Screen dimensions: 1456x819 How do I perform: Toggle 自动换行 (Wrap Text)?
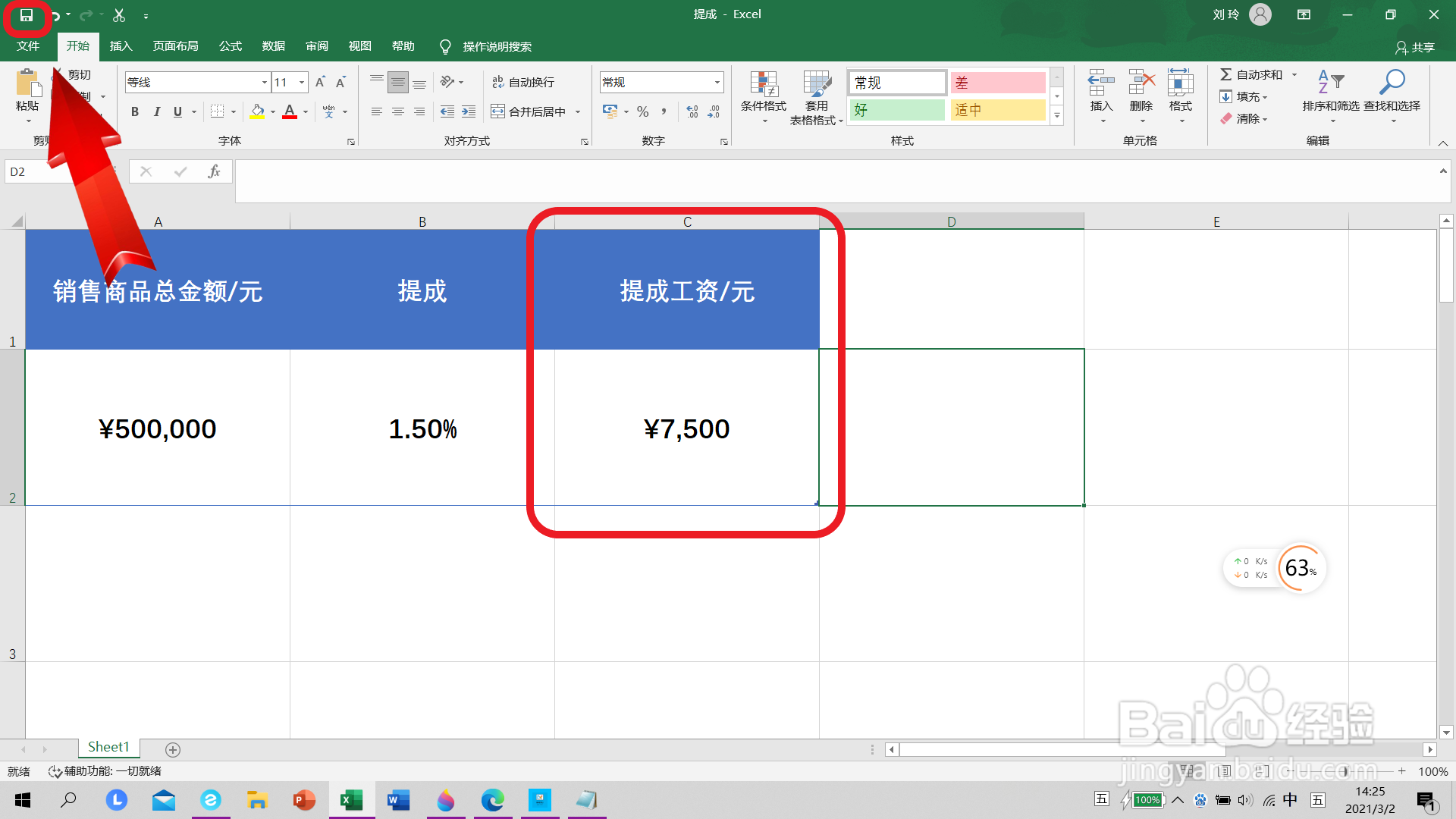click(525, 81)
